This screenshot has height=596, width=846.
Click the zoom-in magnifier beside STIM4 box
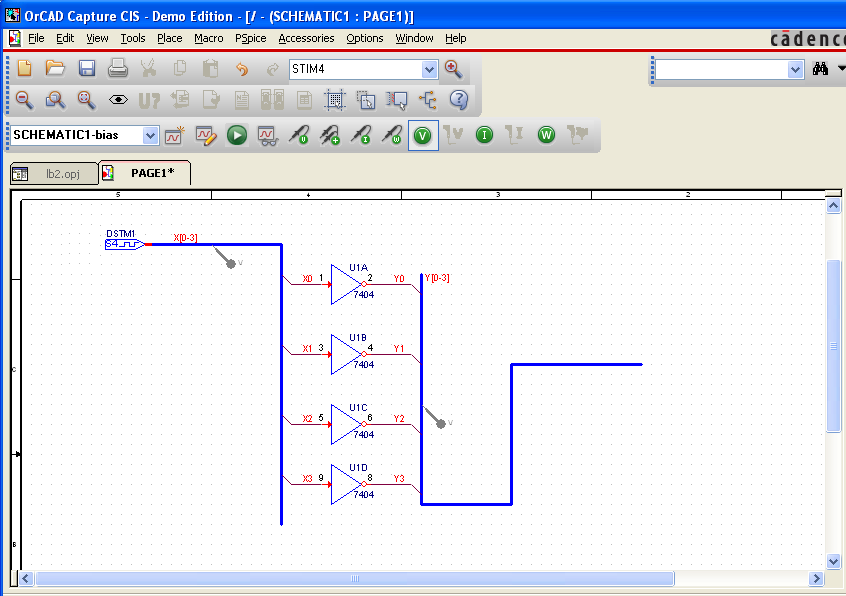[x=453, y=68]
